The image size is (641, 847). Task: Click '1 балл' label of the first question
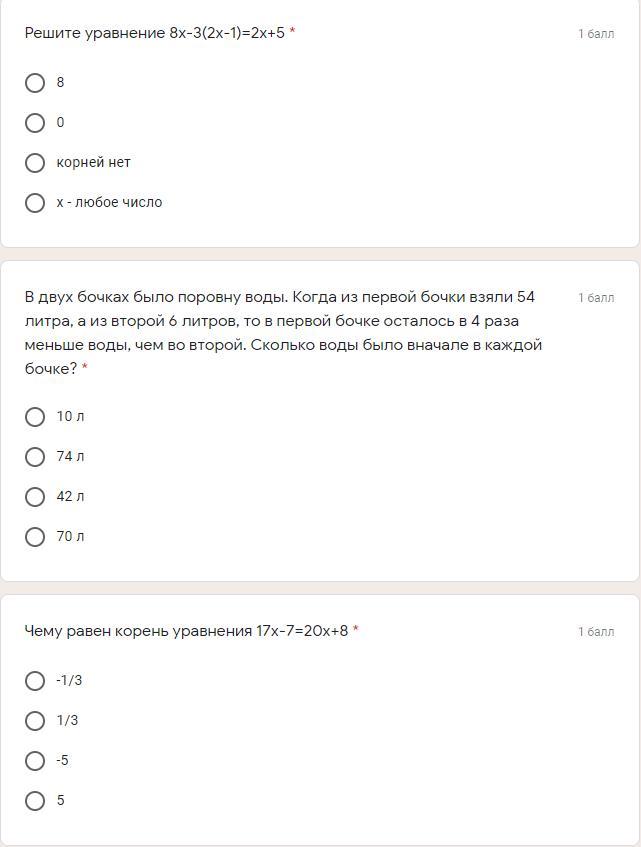tap(596, 34)
